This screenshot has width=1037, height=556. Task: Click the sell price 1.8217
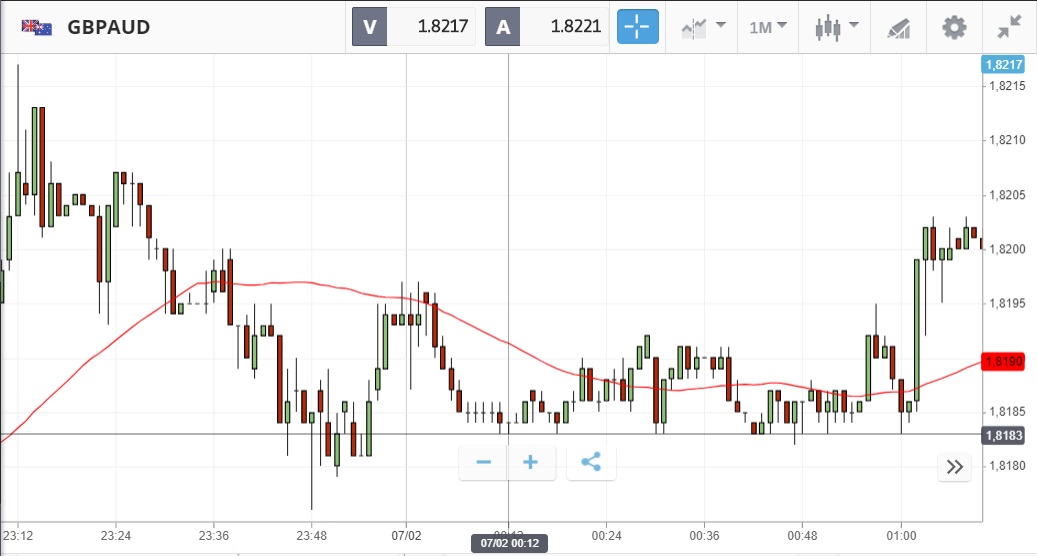442,26
